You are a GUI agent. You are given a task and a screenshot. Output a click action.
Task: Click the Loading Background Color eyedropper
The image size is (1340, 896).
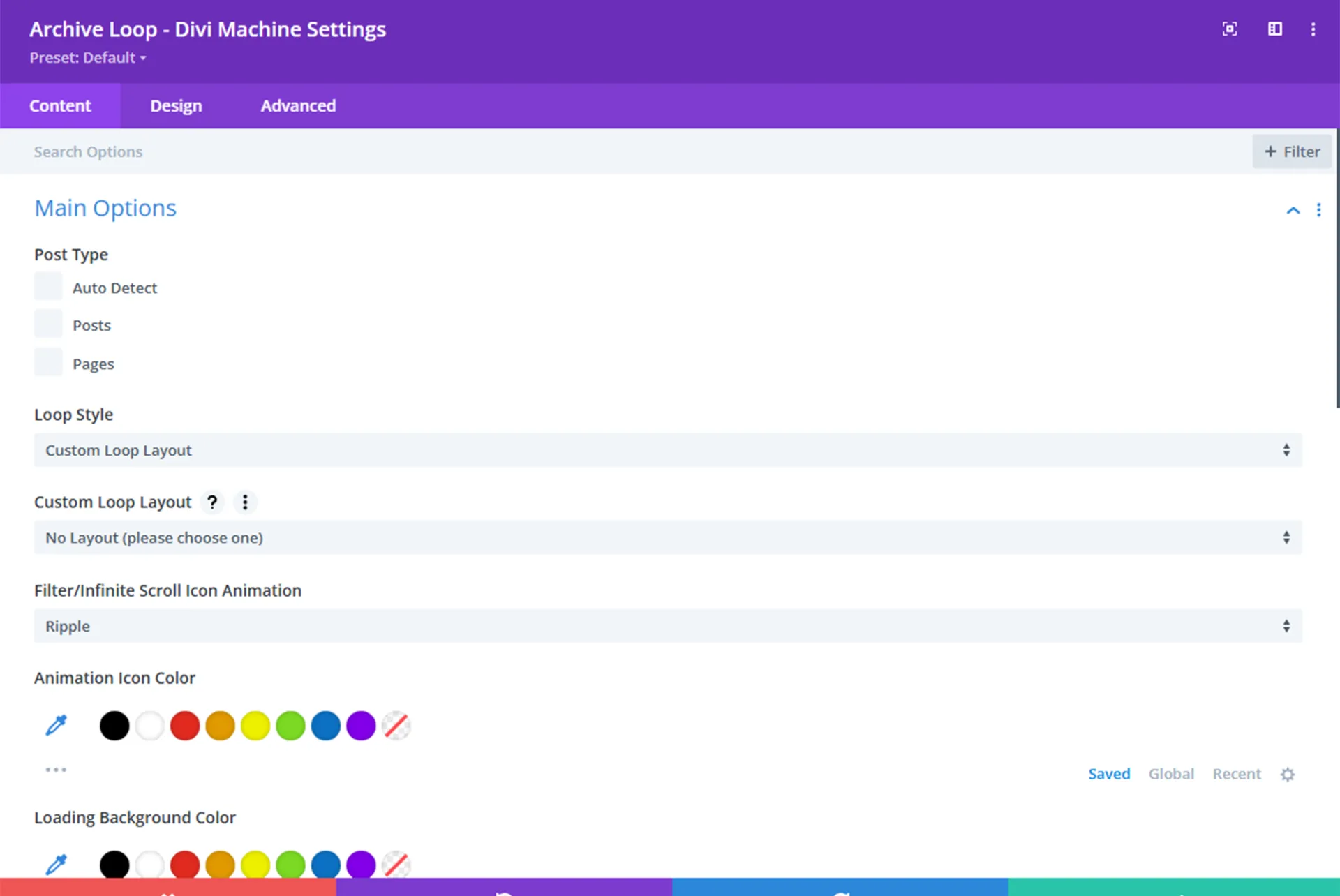coord(57,865)
